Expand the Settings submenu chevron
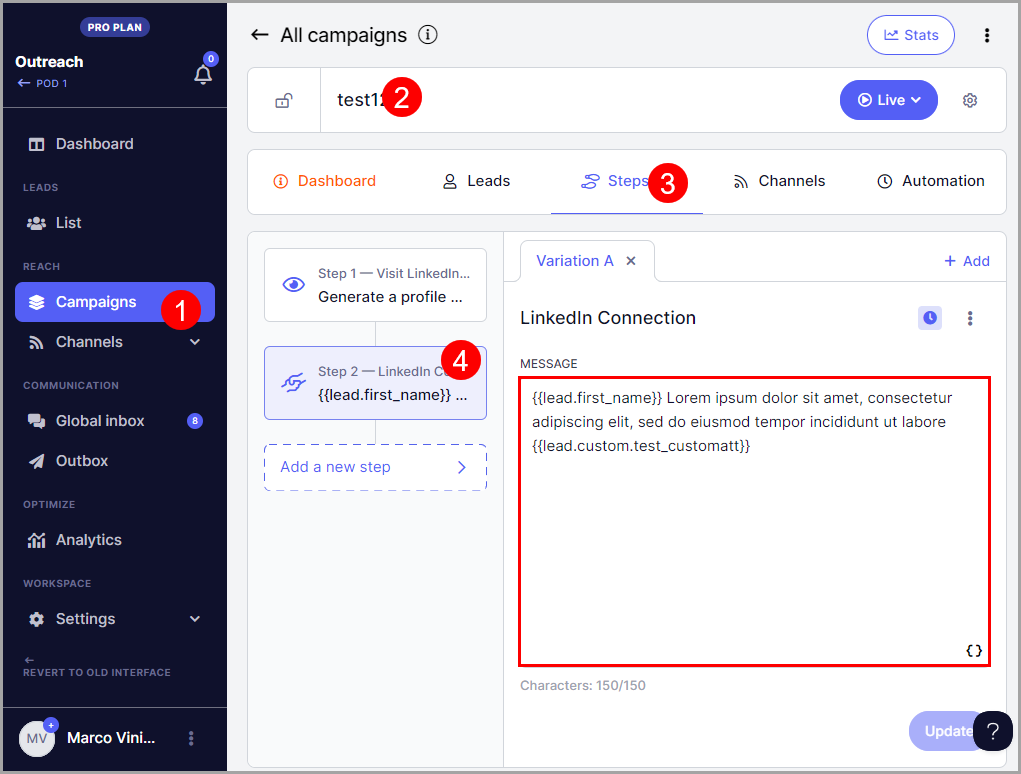This screenshot has height=774, width=1021. point(195,618)
